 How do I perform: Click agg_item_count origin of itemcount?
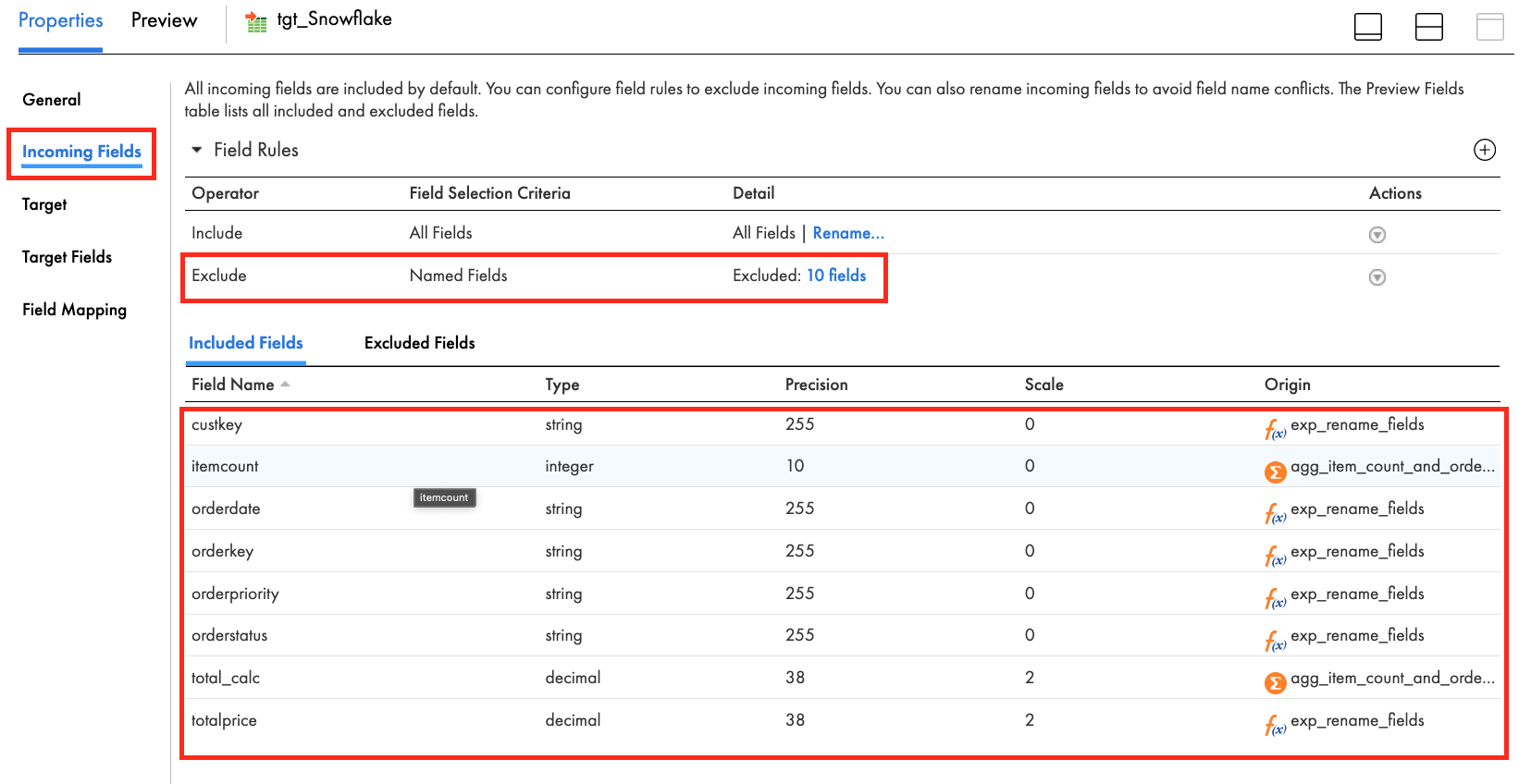click(1392, 467)
